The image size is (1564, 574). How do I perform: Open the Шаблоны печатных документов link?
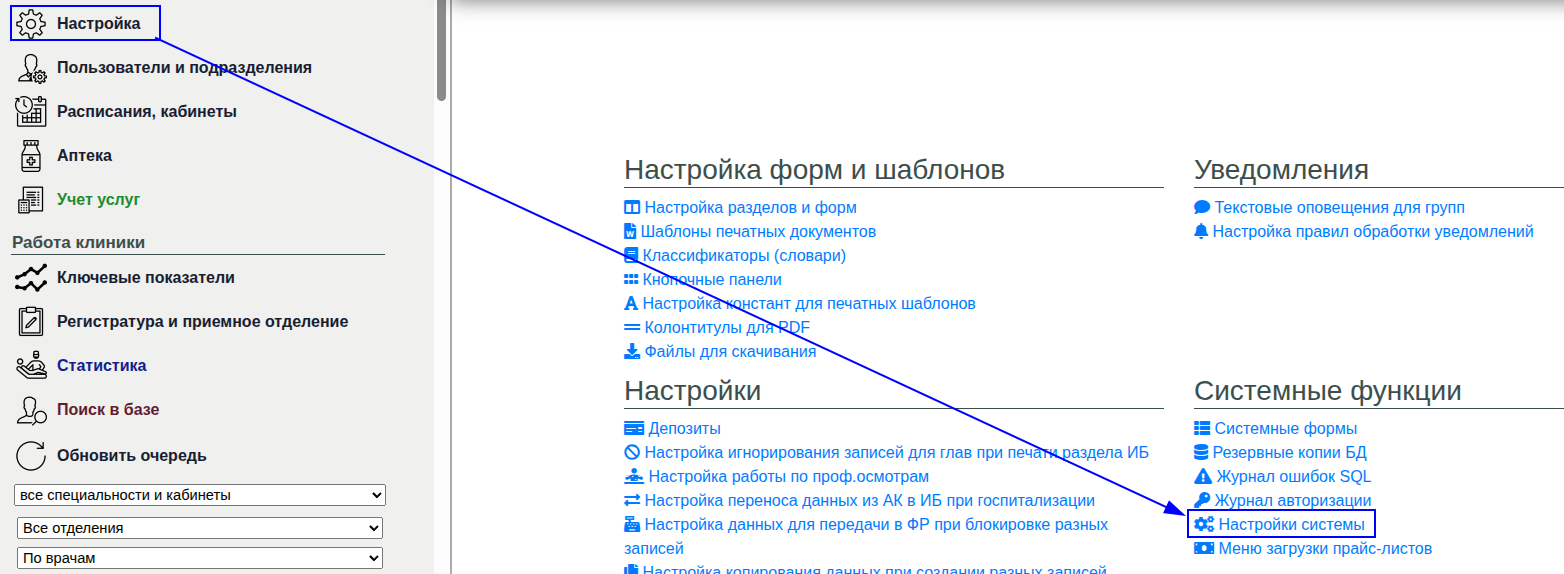(x=758, y=231)
